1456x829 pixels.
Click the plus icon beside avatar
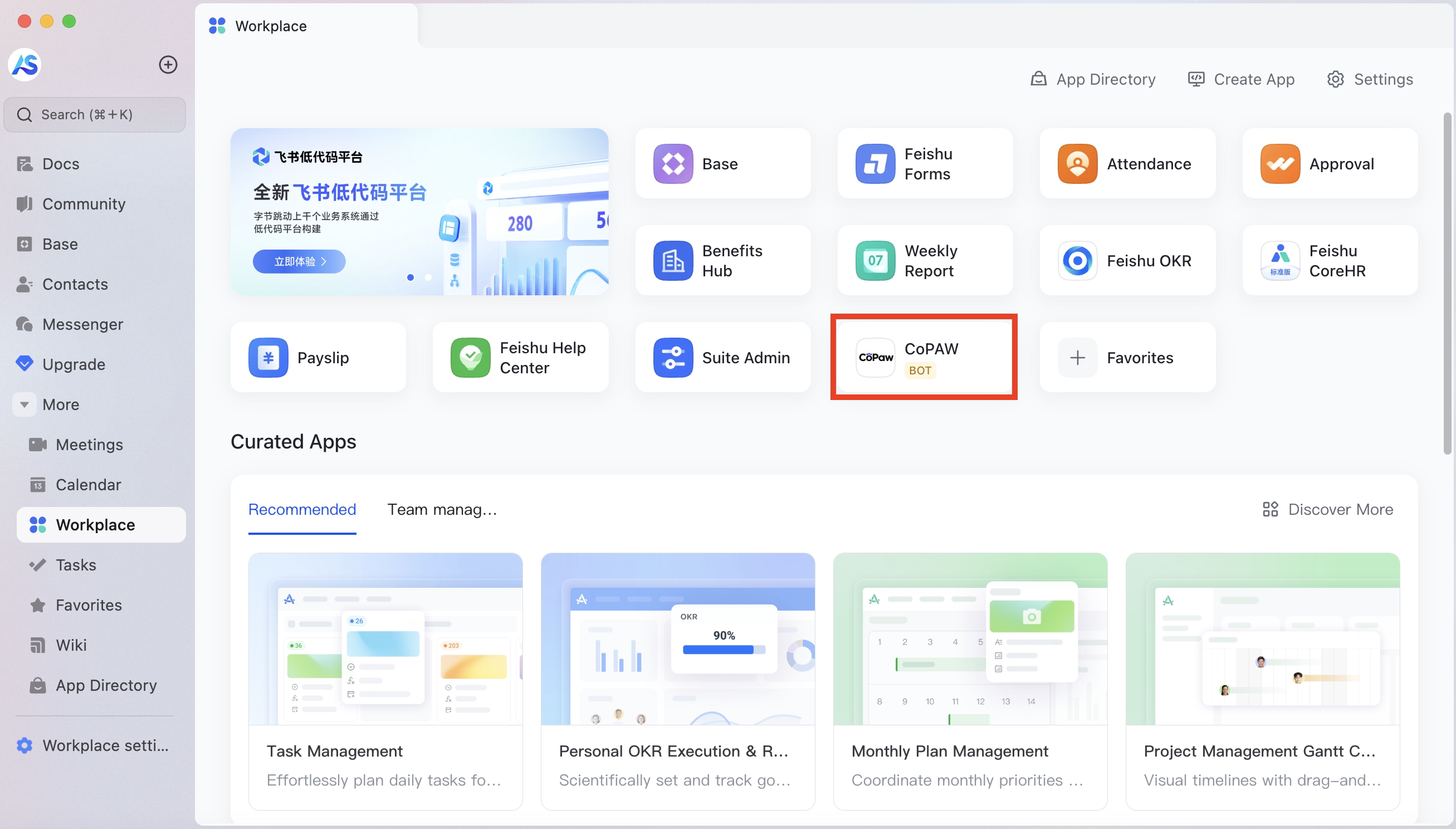point(168,65)
